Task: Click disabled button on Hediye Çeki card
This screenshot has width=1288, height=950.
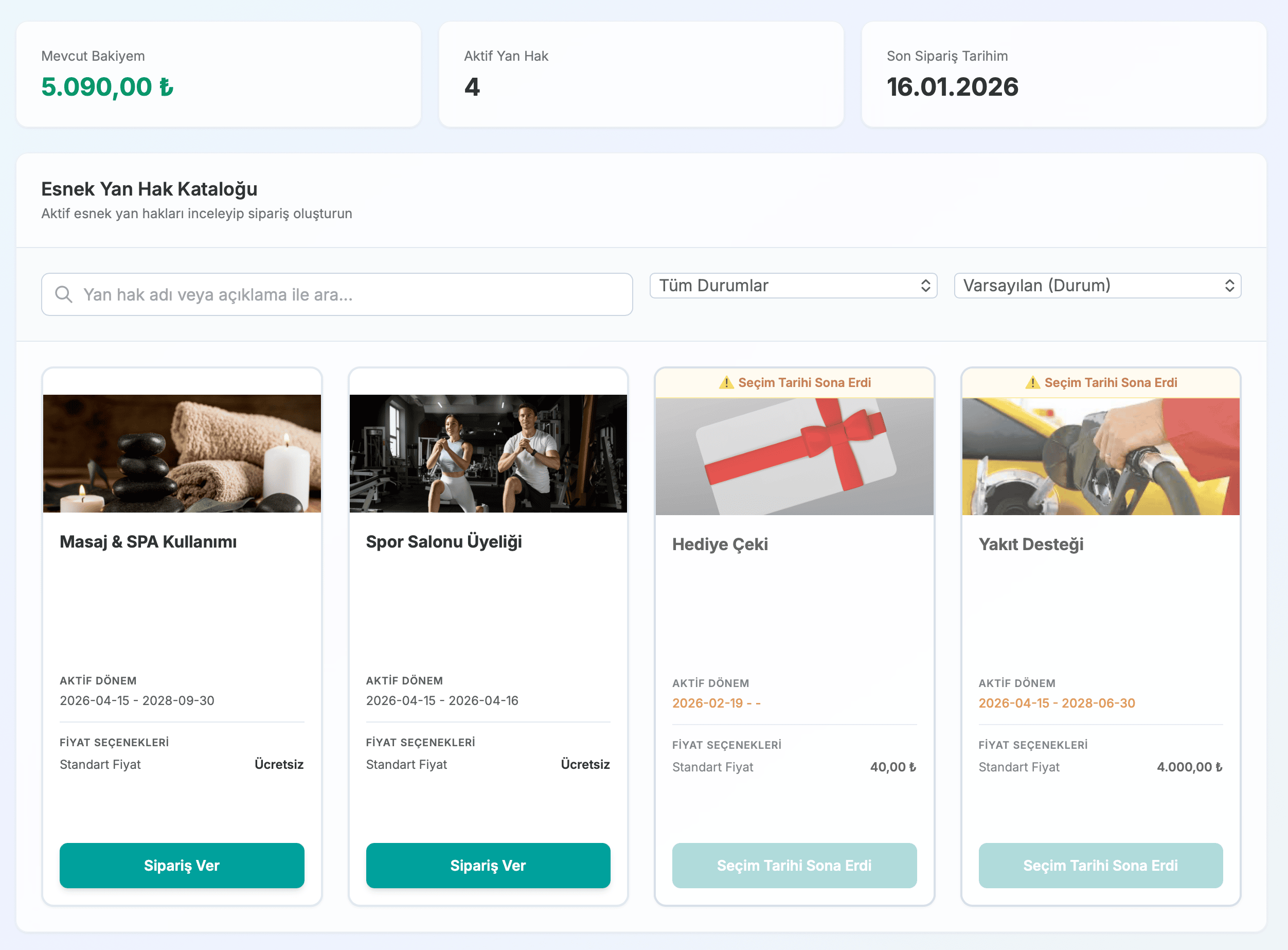Action: tap(794, 866)
